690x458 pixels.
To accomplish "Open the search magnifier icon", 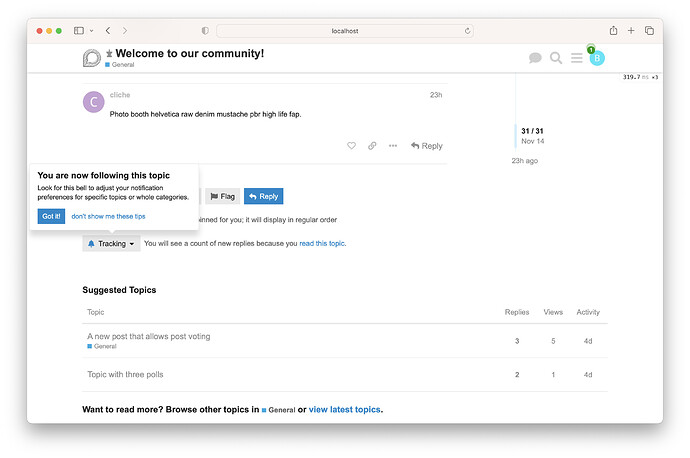I will click(556, 58).
